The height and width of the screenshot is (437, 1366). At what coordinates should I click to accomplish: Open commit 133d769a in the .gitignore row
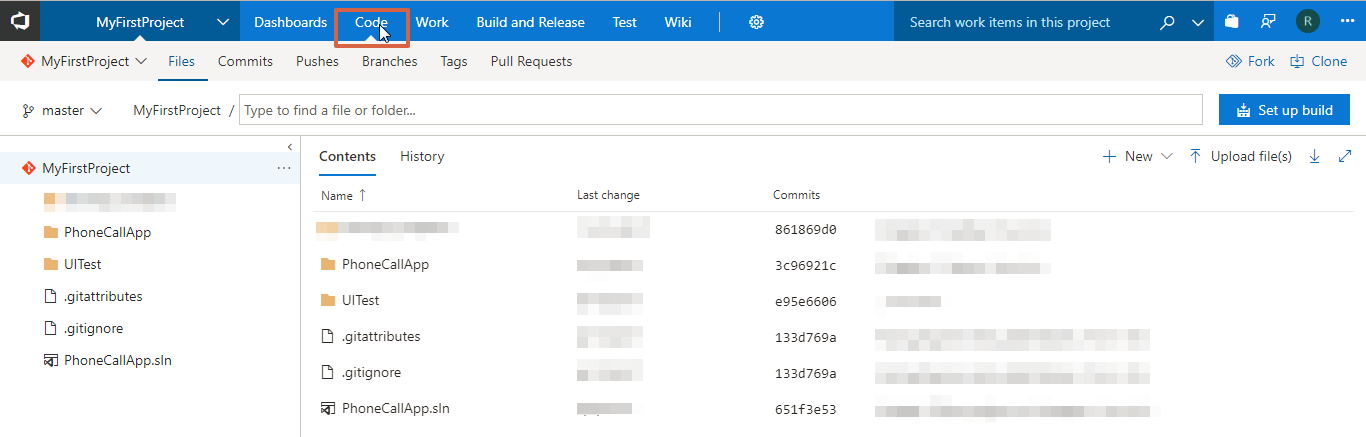coord(805,373)
